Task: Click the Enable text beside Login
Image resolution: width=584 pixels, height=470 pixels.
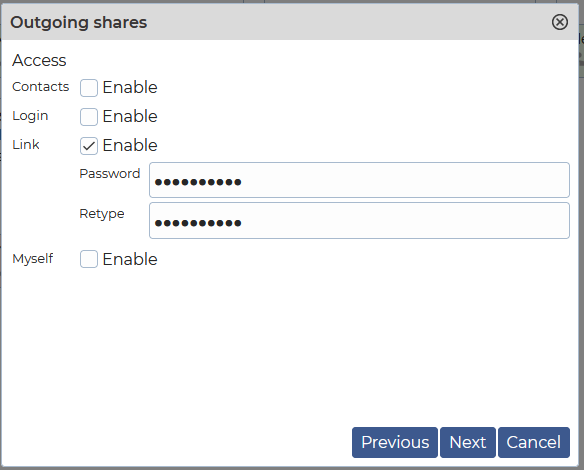Action: point(130,117)
